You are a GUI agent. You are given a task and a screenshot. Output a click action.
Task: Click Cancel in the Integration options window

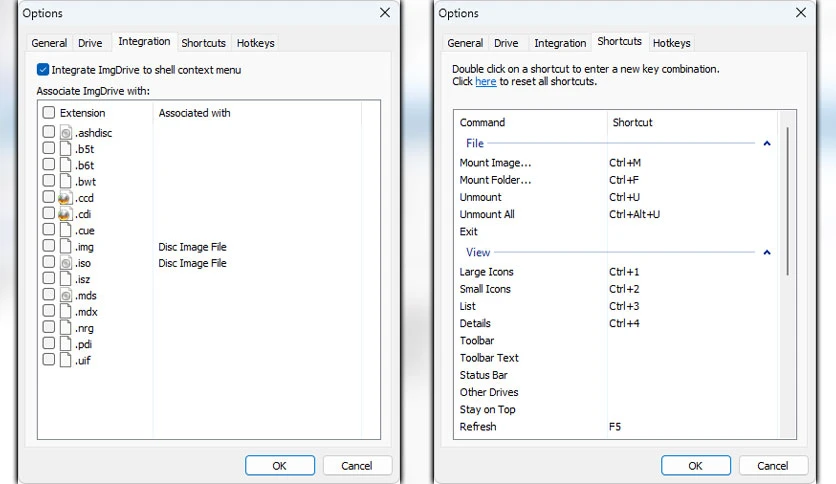357,465
